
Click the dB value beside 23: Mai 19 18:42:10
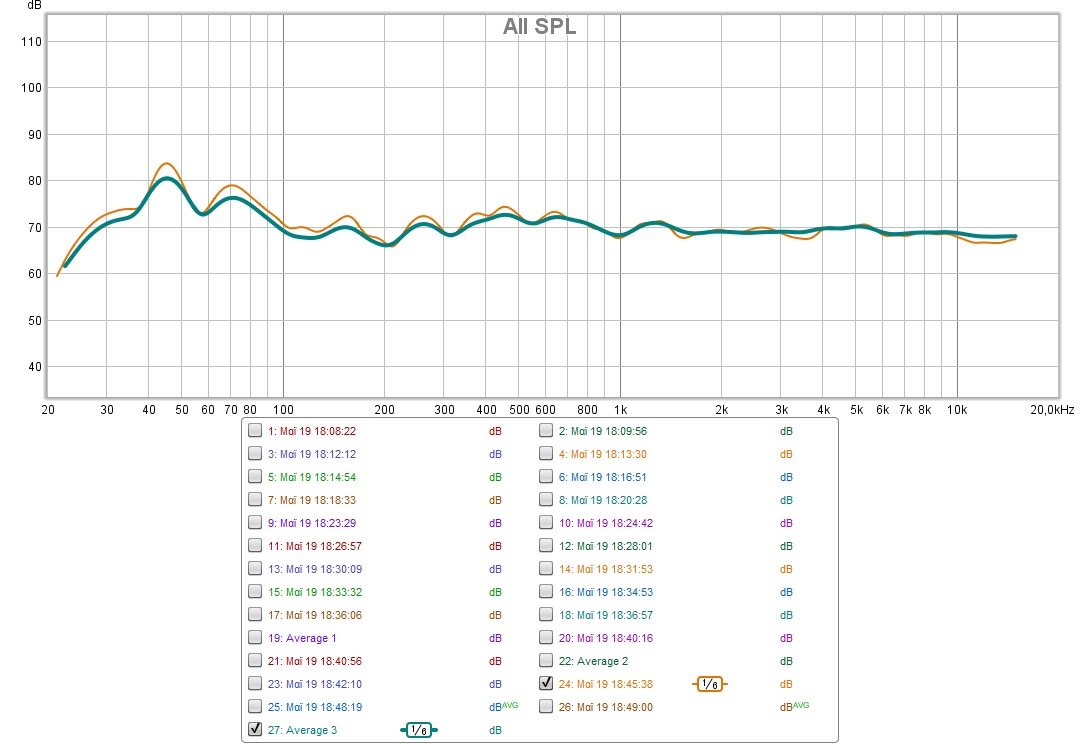[x=495, y=684]
